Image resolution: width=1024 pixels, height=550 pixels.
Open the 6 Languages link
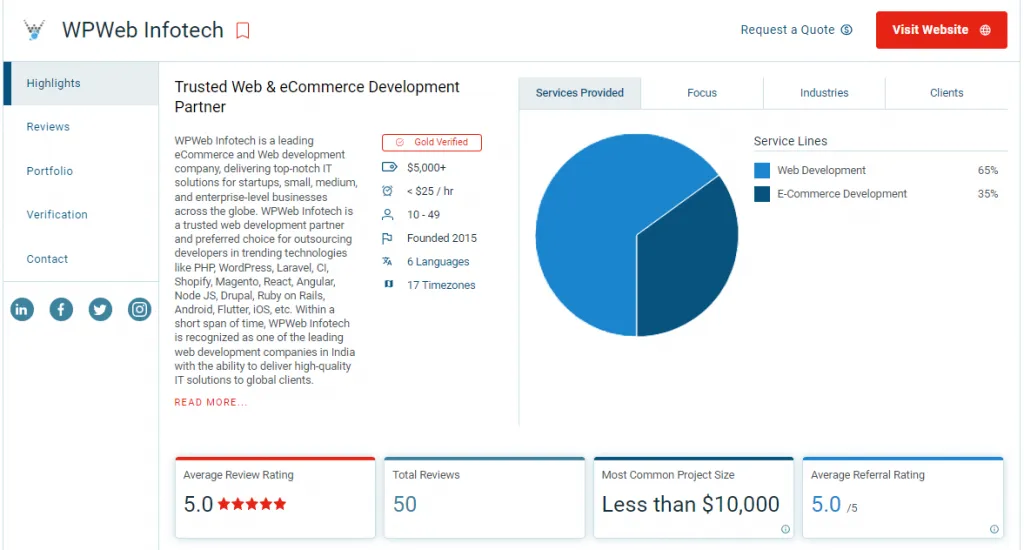tap(438, 261)
